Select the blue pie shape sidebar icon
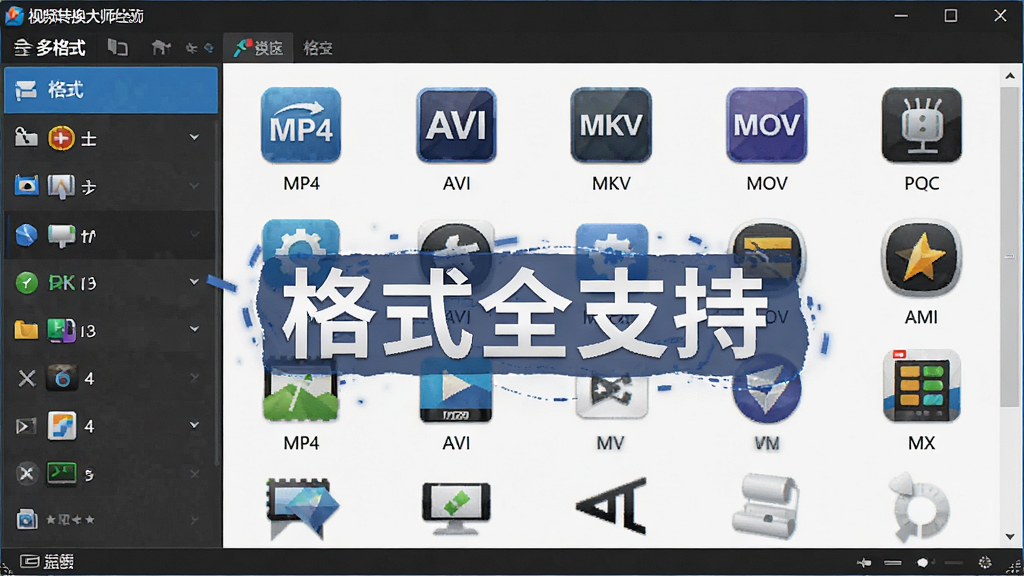The width and height of the screenshot is (1024, 576). coord(26,234)
